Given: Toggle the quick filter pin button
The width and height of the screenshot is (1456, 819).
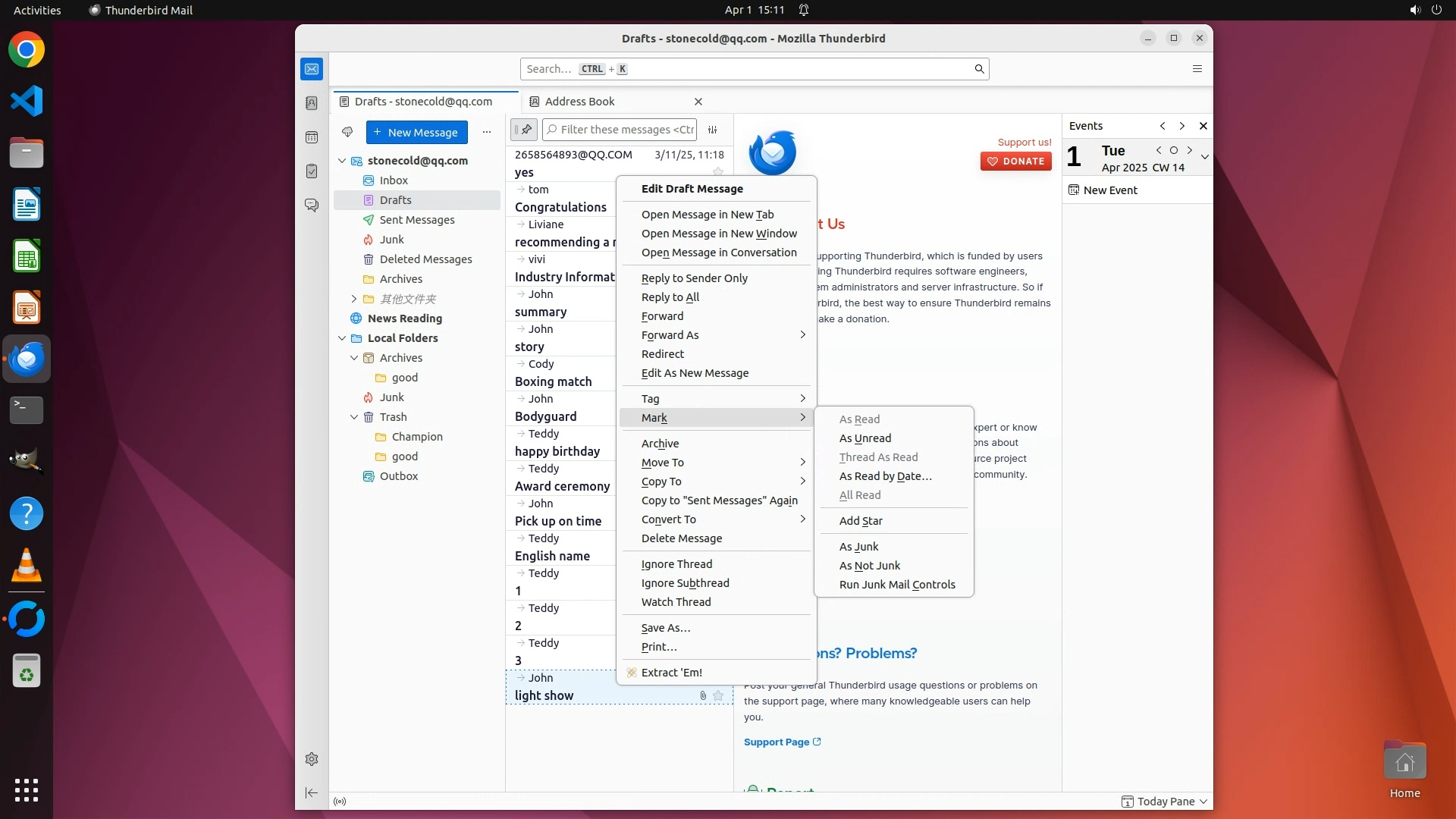Looking at the screenshot, I should point(524,130).
